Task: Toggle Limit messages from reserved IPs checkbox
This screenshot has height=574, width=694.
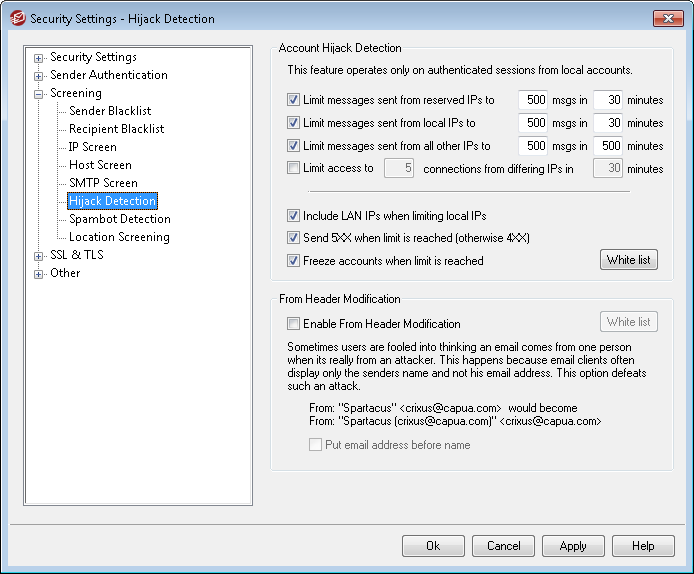Action: tap(293, 100)
